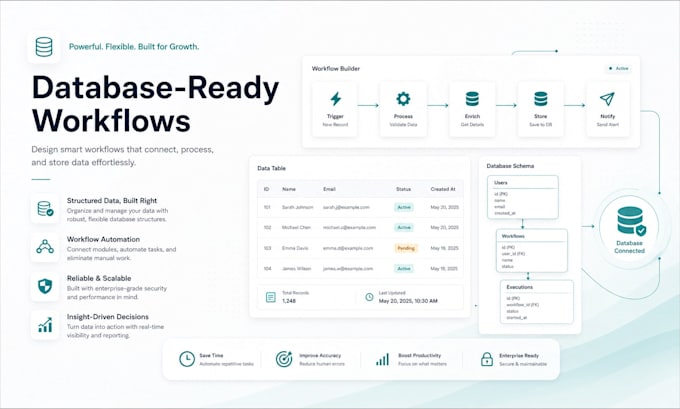The height and width of the screenshot is (409, 680).
Task: Click the Last Updated clock icon
Action: (369, 297)
